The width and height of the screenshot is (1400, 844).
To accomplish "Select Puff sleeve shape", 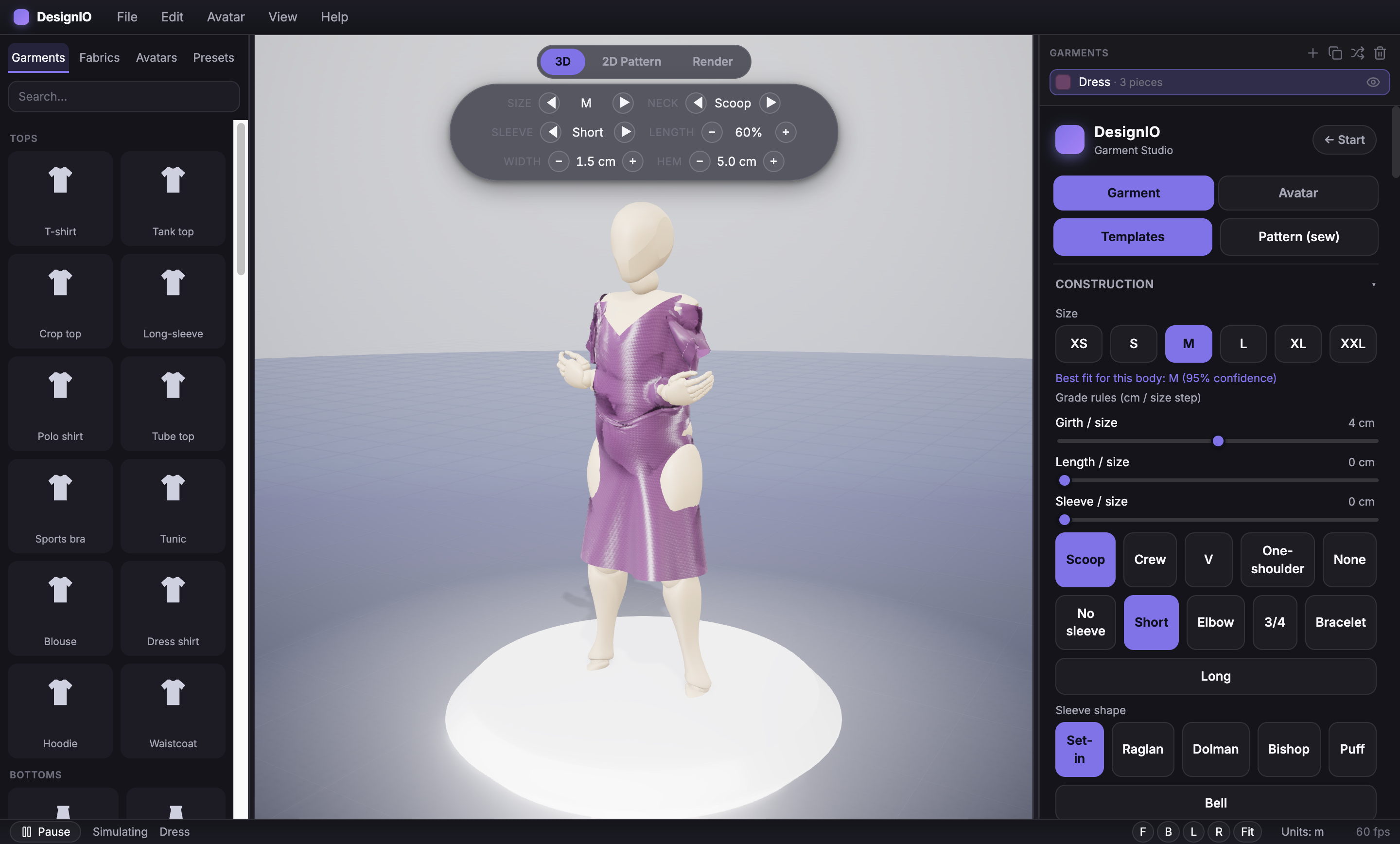I will pos(1352,749).
